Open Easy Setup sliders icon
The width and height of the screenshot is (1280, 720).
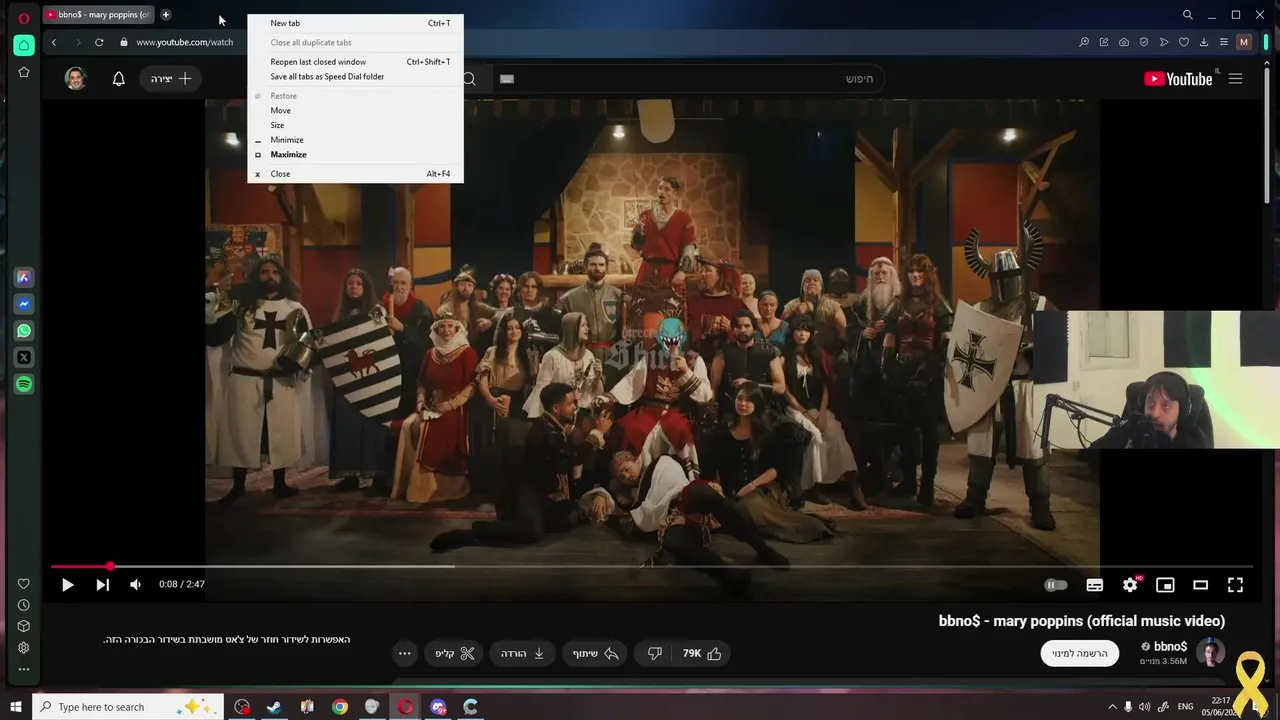coord(1224,42)
